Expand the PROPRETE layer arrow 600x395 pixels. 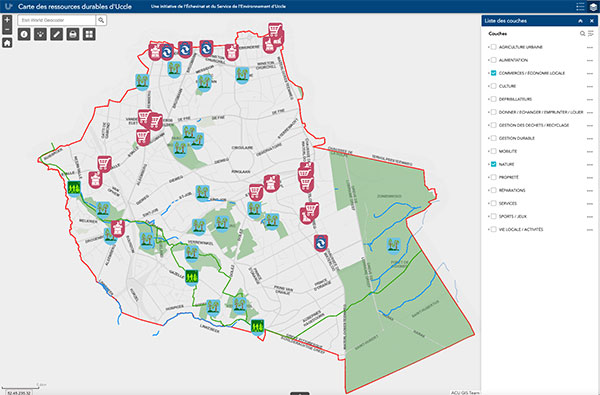[x=489, y=177]
